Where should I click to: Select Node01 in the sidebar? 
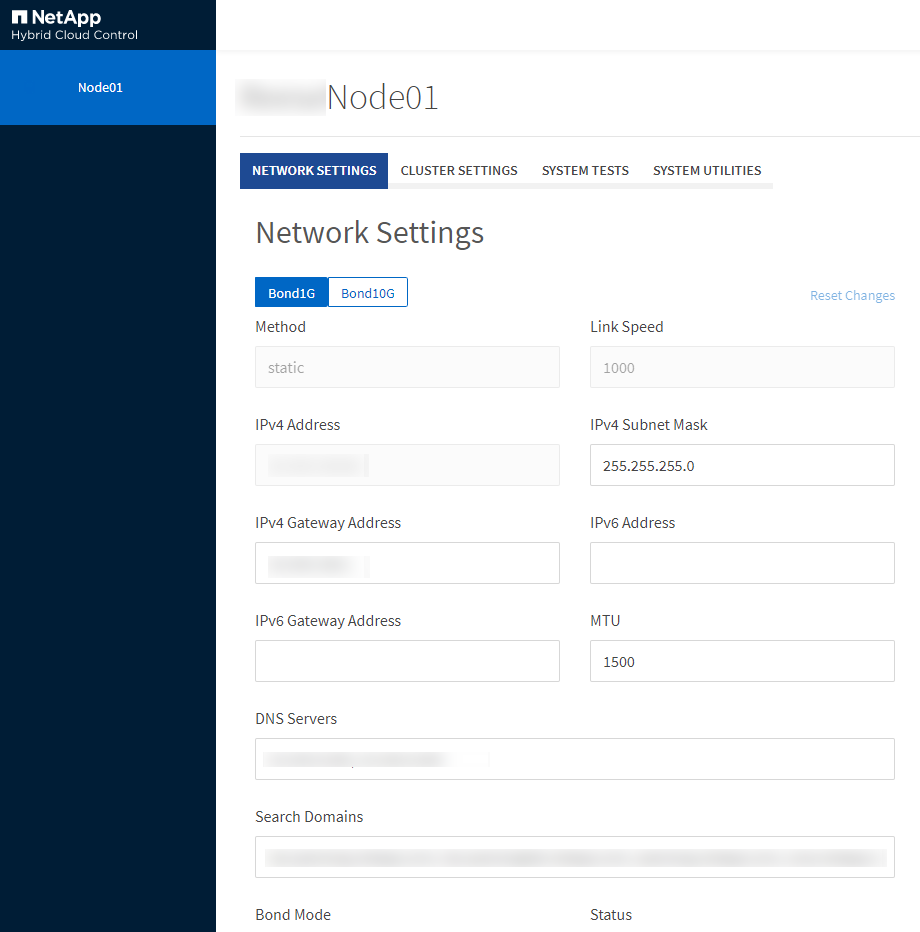(x=100, y=88)
